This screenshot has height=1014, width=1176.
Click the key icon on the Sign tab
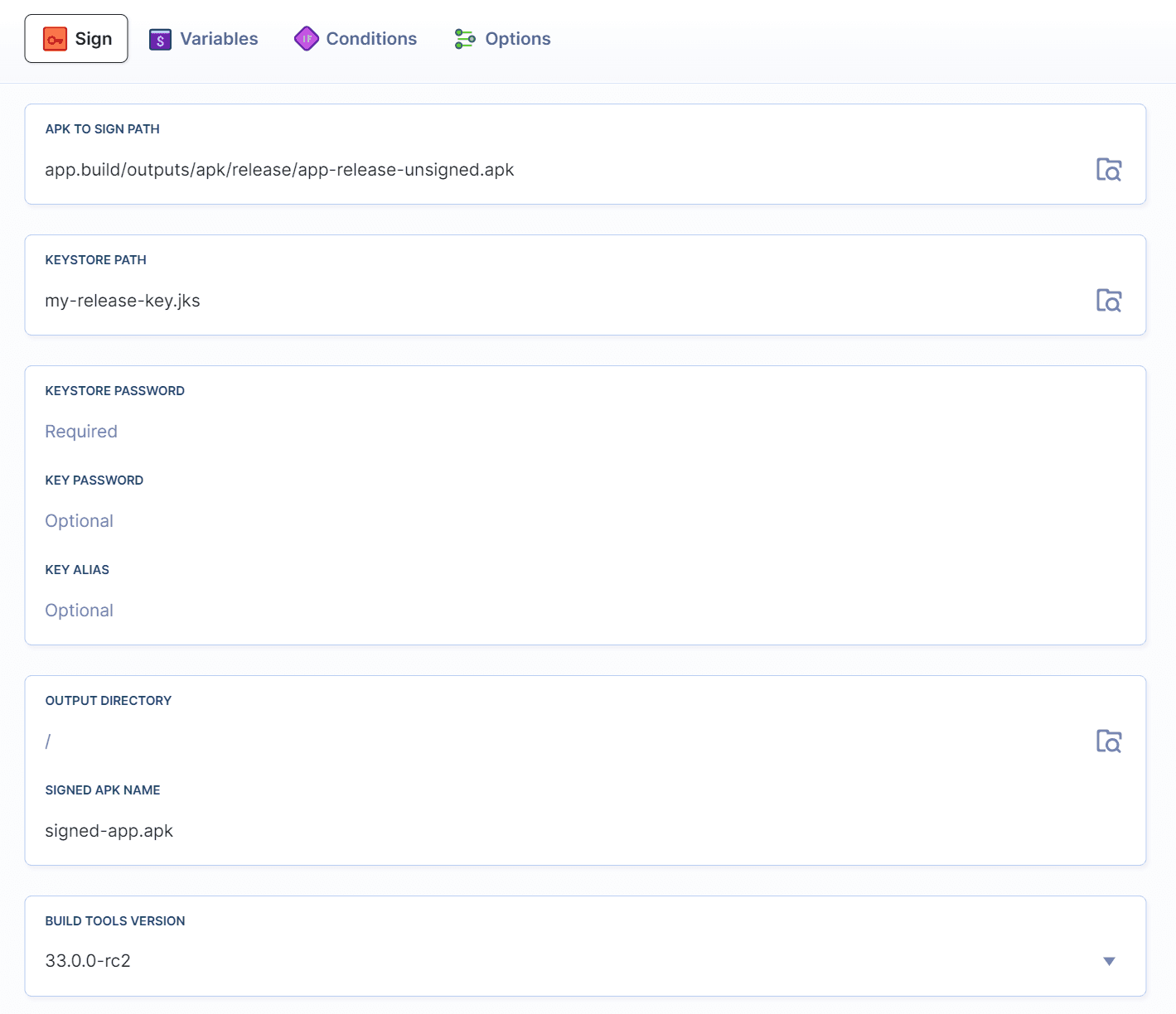[x=55, y=38]
